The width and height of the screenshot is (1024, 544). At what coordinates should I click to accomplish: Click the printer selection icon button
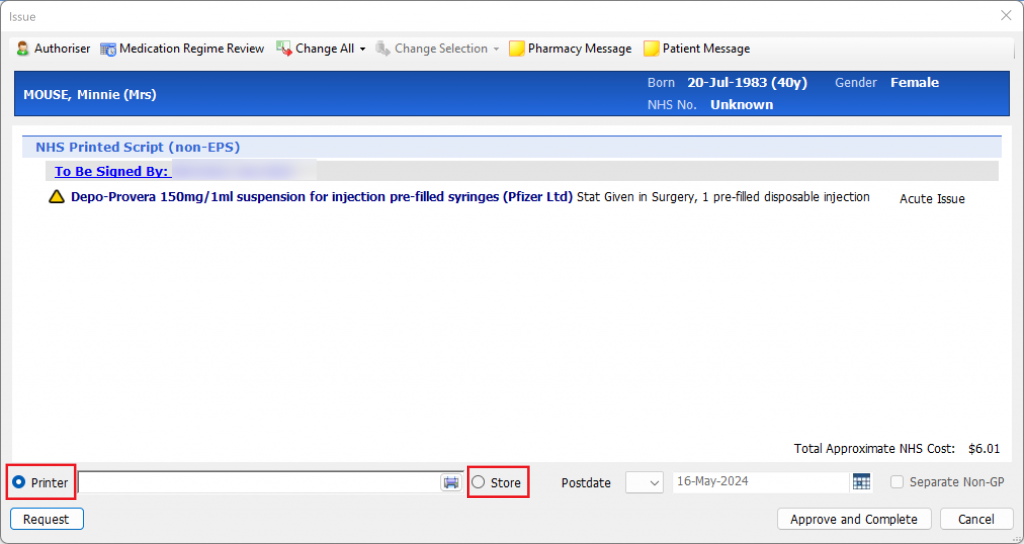(x=451, y=482)
